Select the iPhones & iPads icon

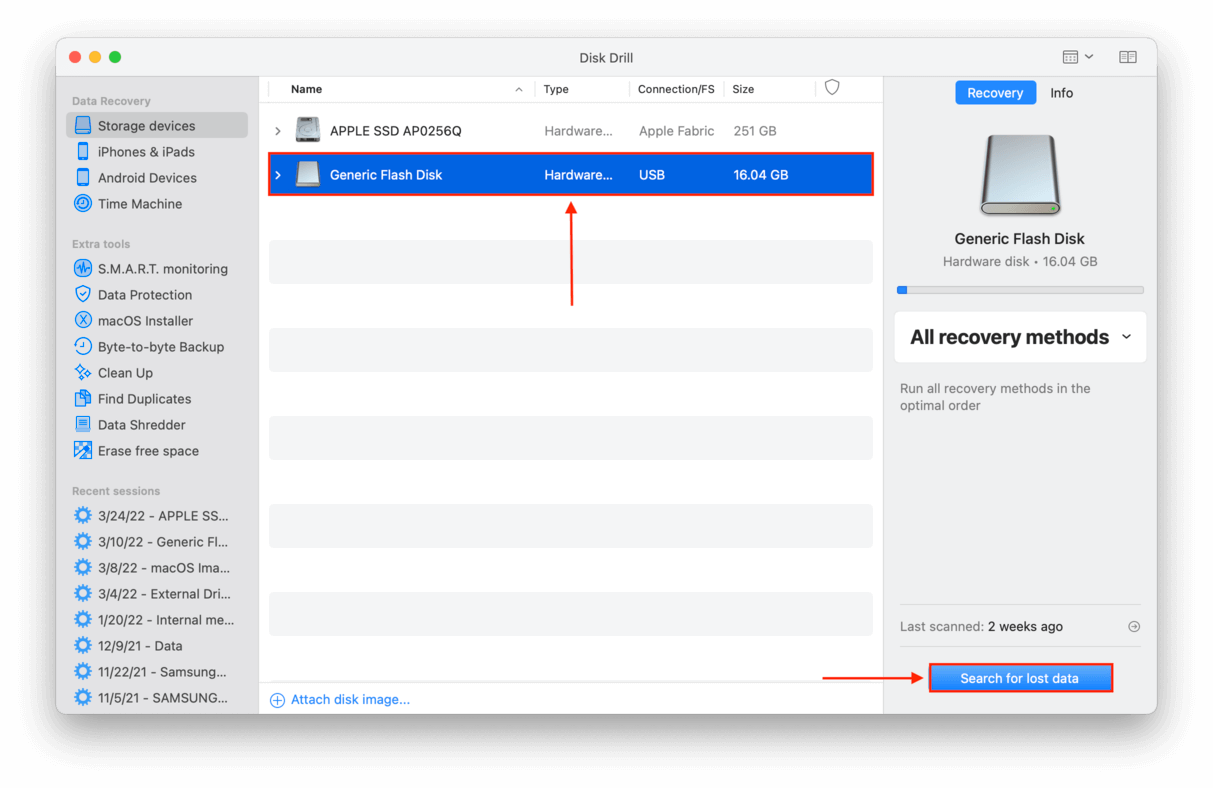(x=83, y=152)
